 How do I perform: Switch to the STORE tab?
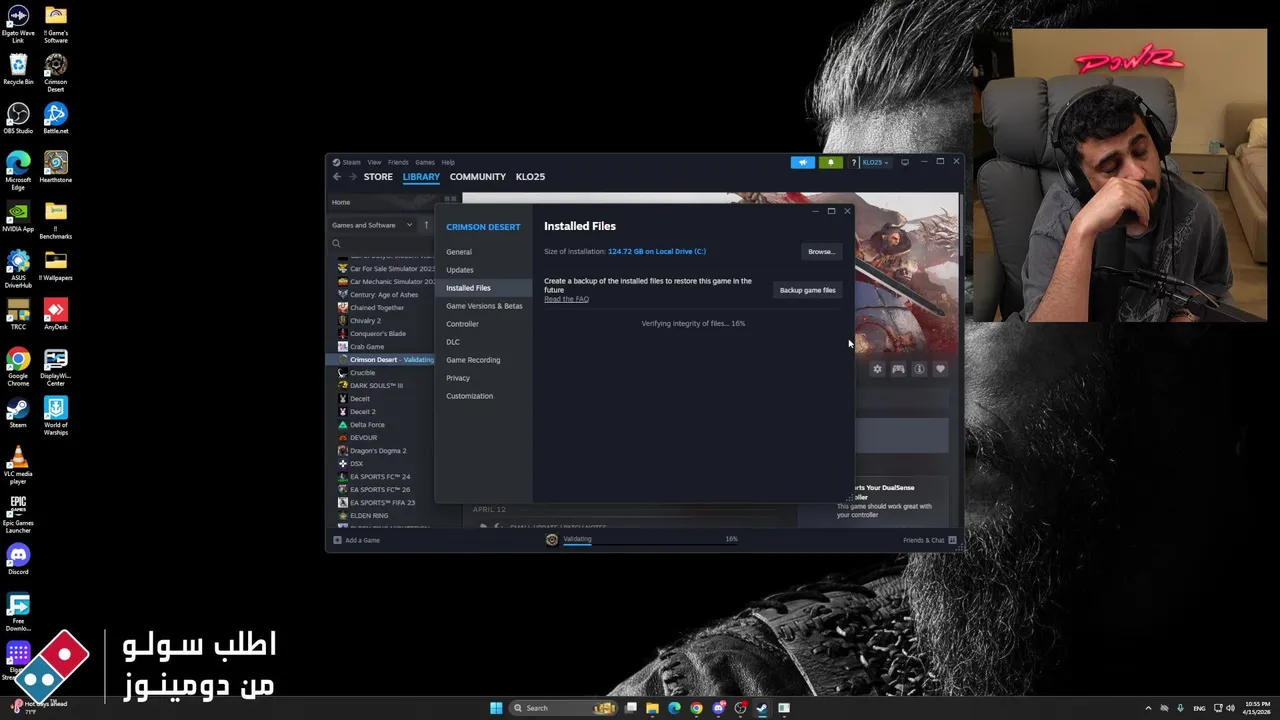378,177
